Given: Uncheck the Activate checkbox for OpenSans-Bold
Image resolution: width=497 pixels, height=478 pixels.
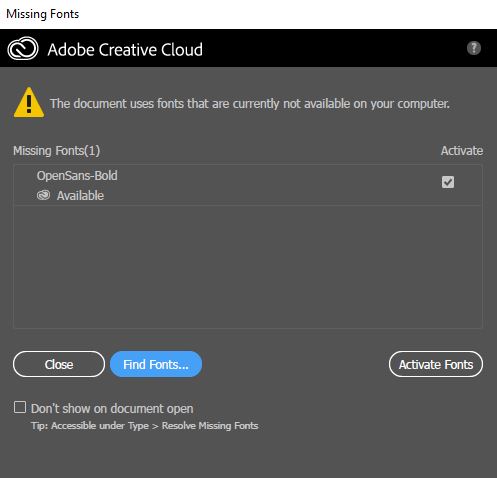Looking at the screenshot, I should (x=448, y=182).
